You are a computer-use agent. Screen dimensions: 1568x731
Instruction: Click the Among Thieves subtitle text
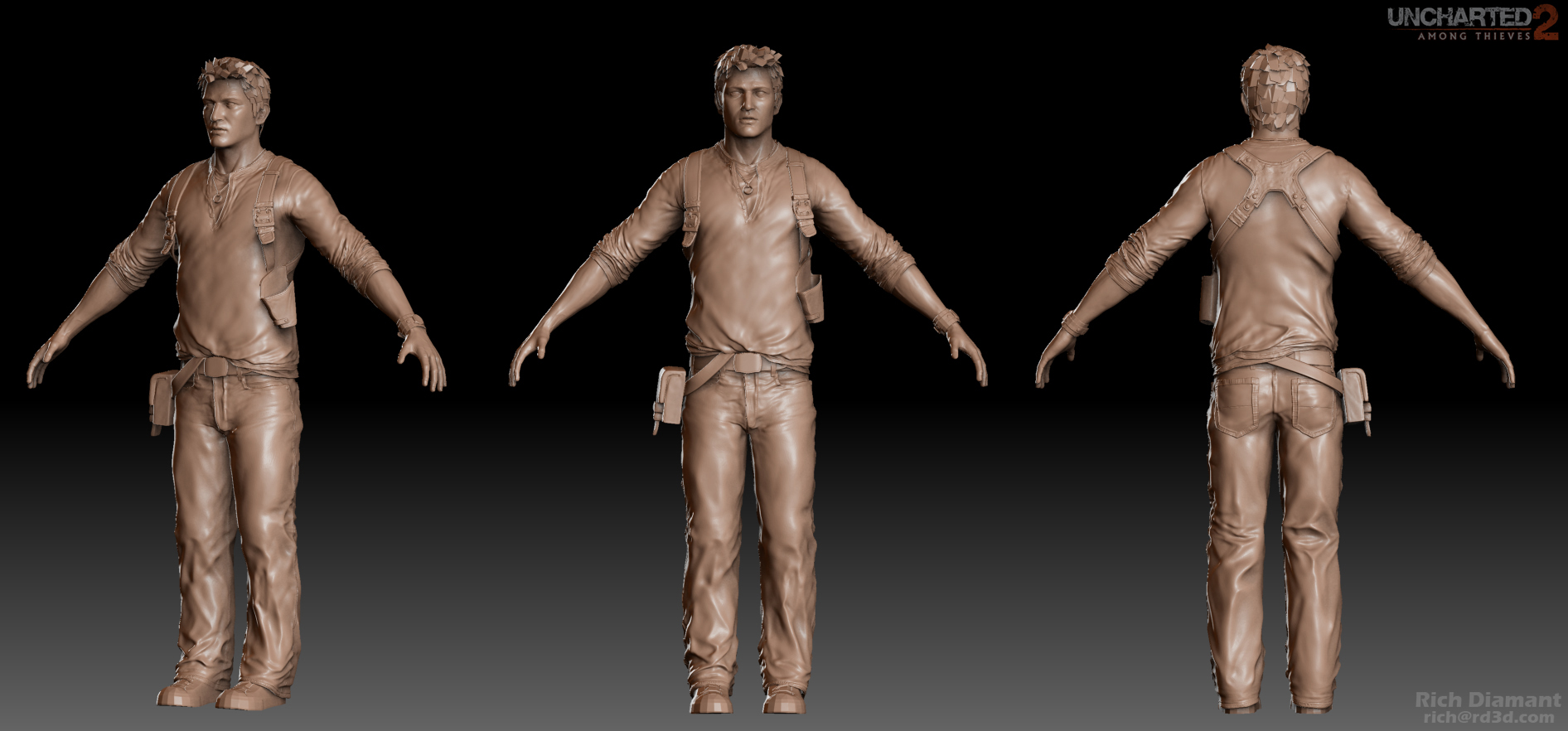point(1475,36)
